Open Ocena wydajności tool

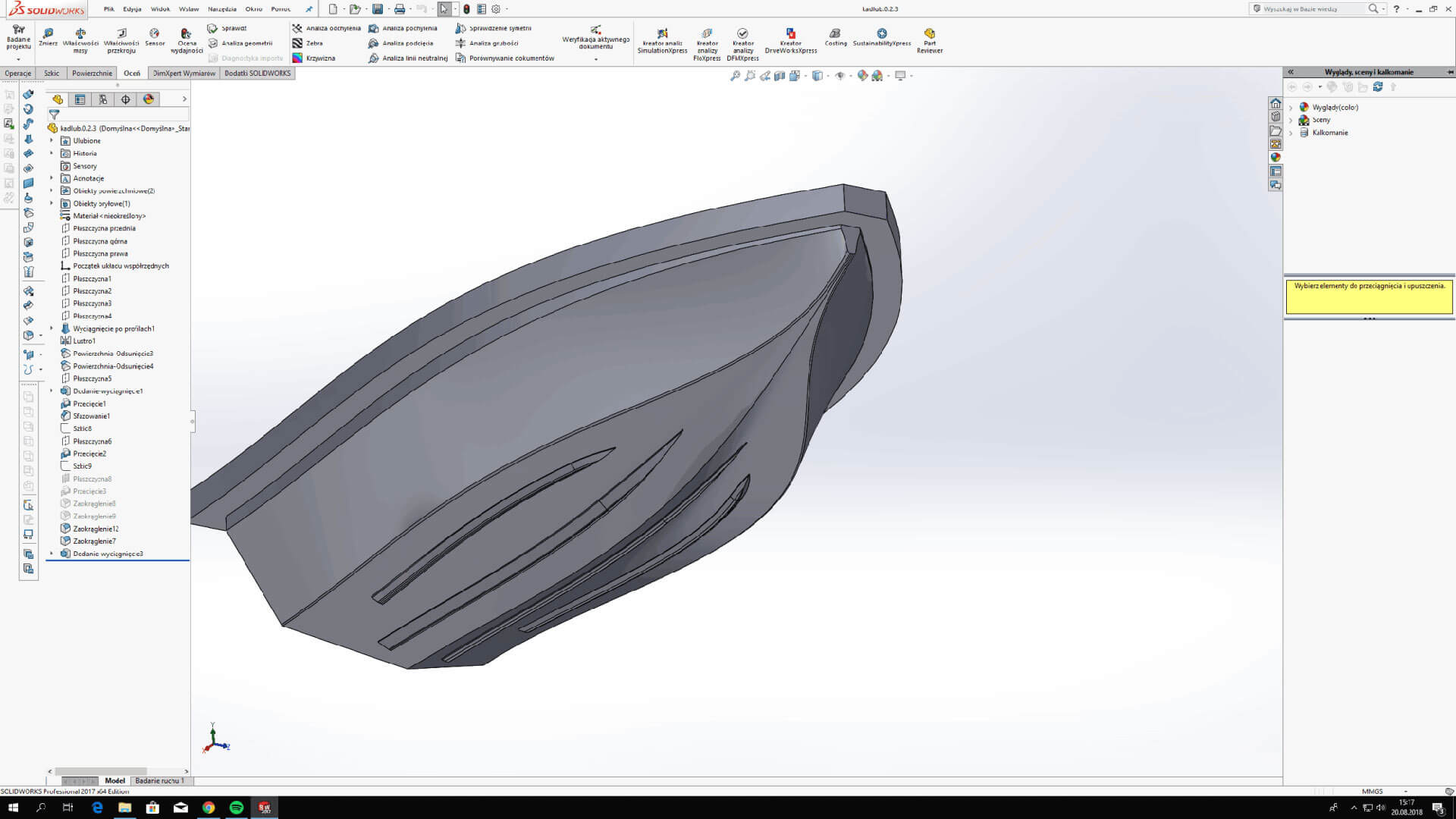pyautogui.click(x=187, y=40)
